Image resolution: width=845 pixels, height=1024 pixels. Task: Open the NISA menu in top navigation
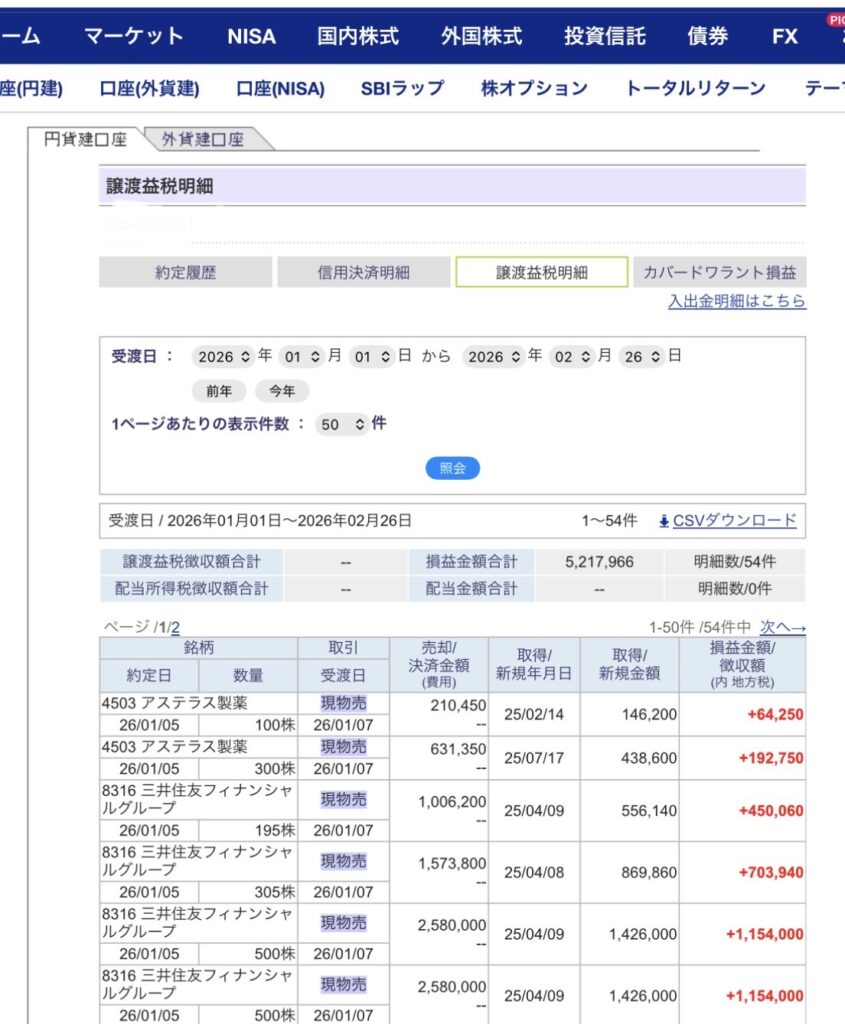(x=251, y=36)
